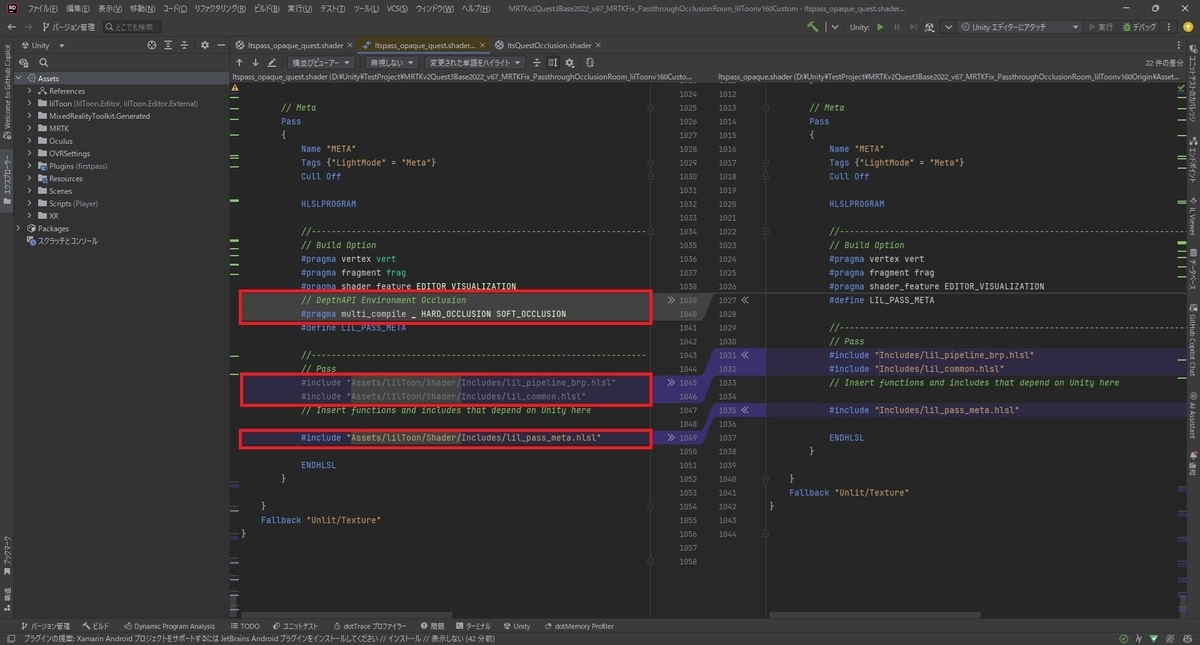1200x645 pixels.
Task: Expand the Packages node in the Explorer
Action: click(x=19, y=228)
